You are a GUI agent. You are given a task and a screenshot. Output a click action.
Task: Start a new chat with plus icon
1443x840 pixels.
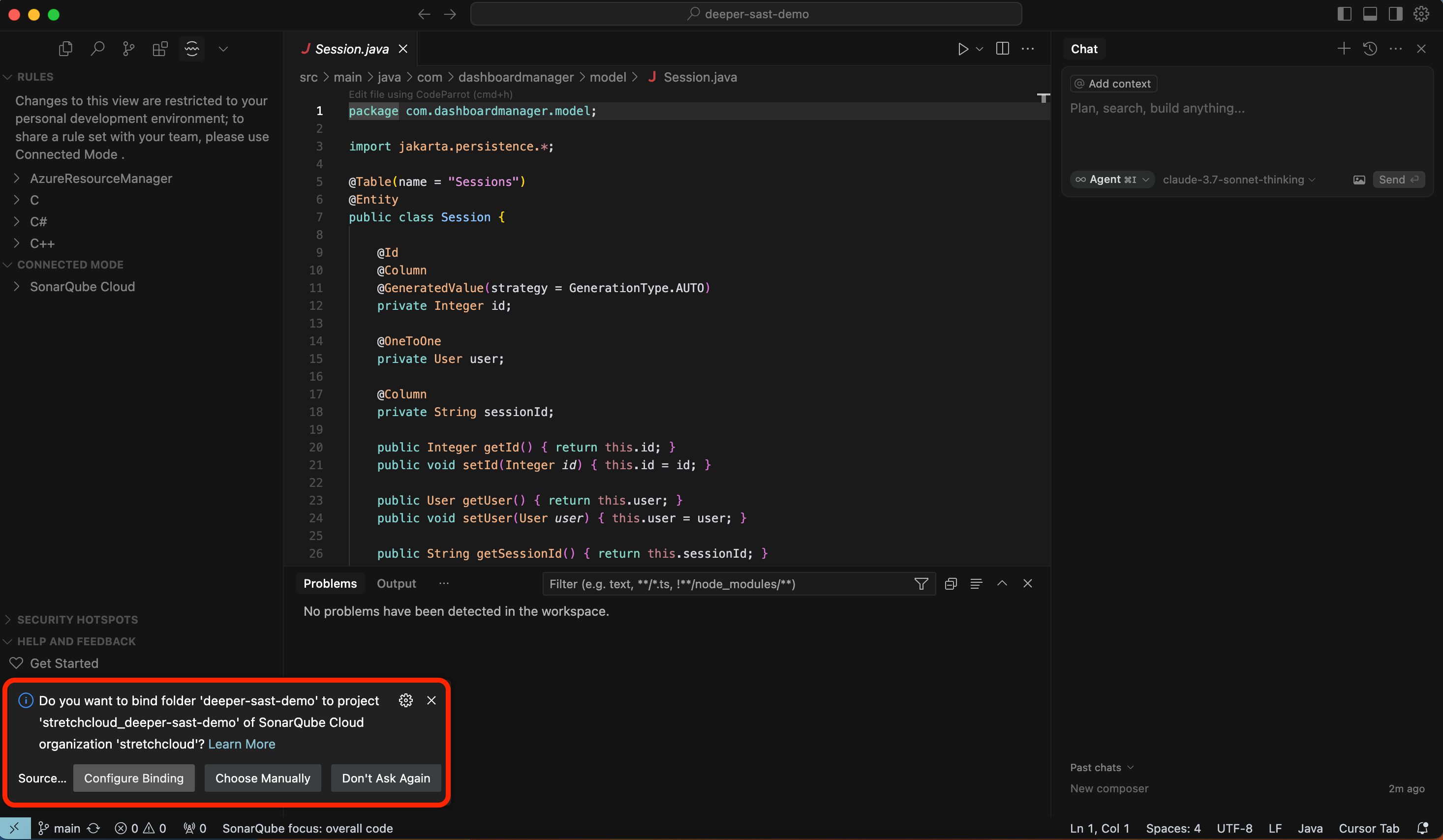click(x=1343, y=49)
